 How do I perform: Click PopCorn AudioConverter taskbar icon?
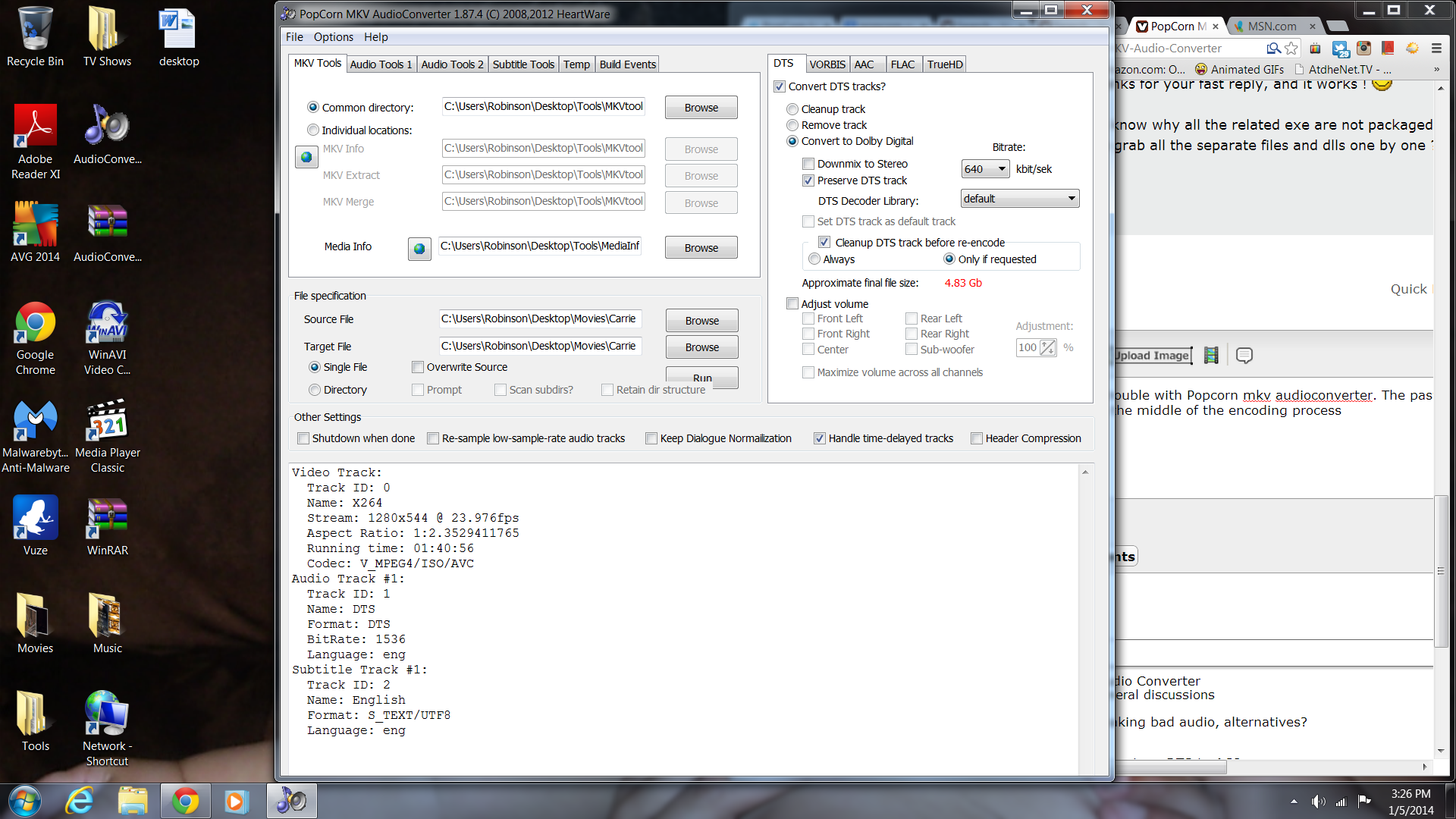click(291, 801)
